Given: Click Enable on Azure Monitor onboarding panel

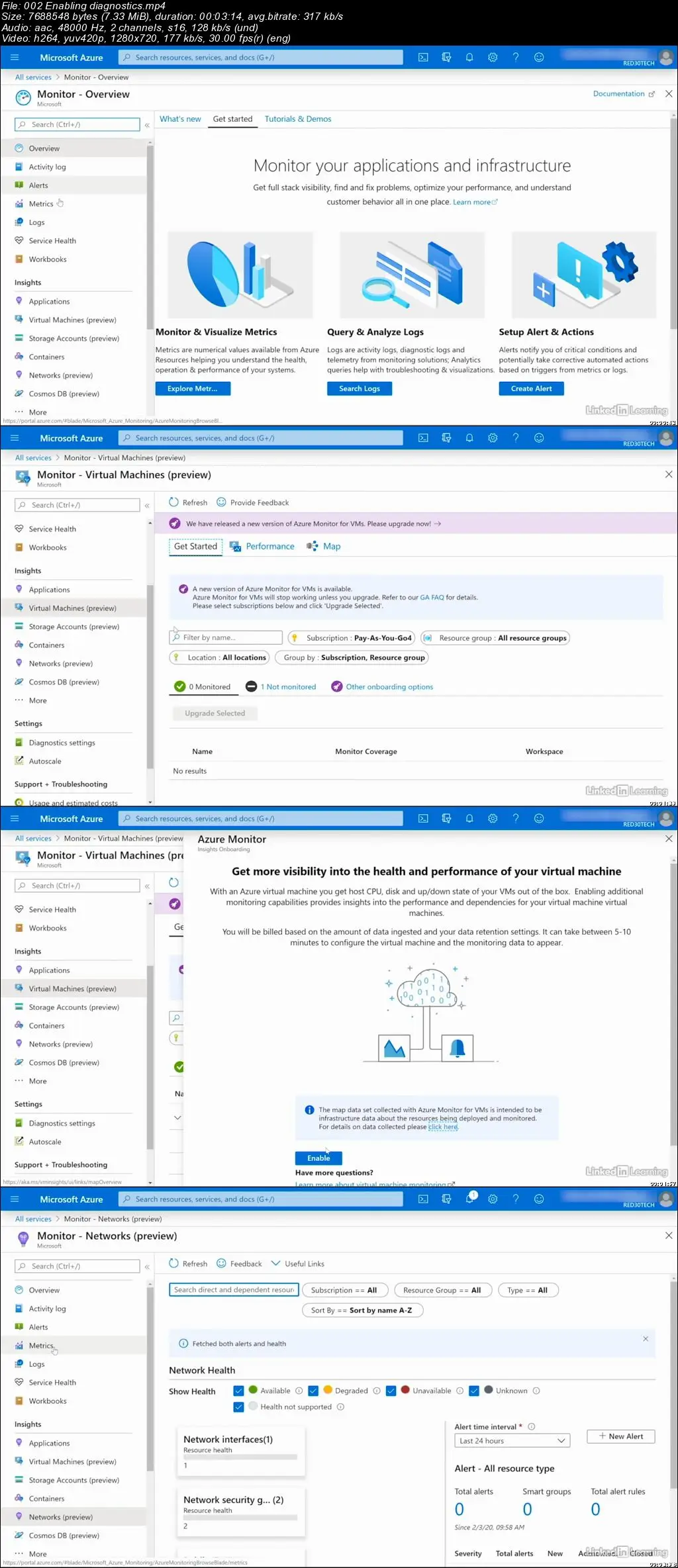Looking at the screenshot, I should coord(318,1158).
